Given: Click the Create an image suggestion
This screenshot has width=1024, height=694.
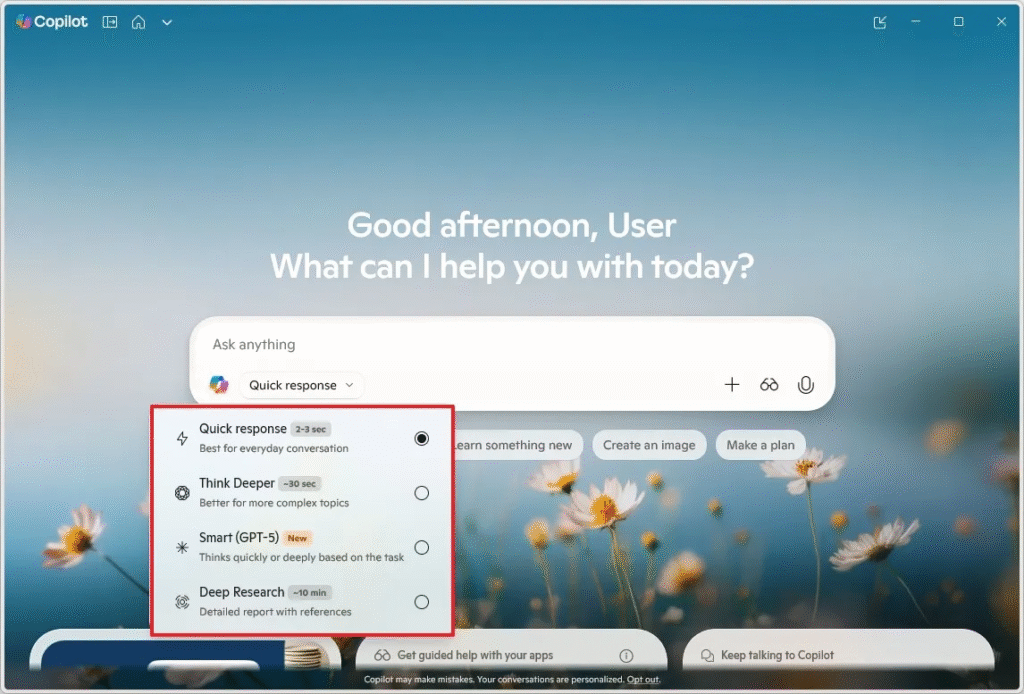Looking at the screenshot, I should point(649,445).
